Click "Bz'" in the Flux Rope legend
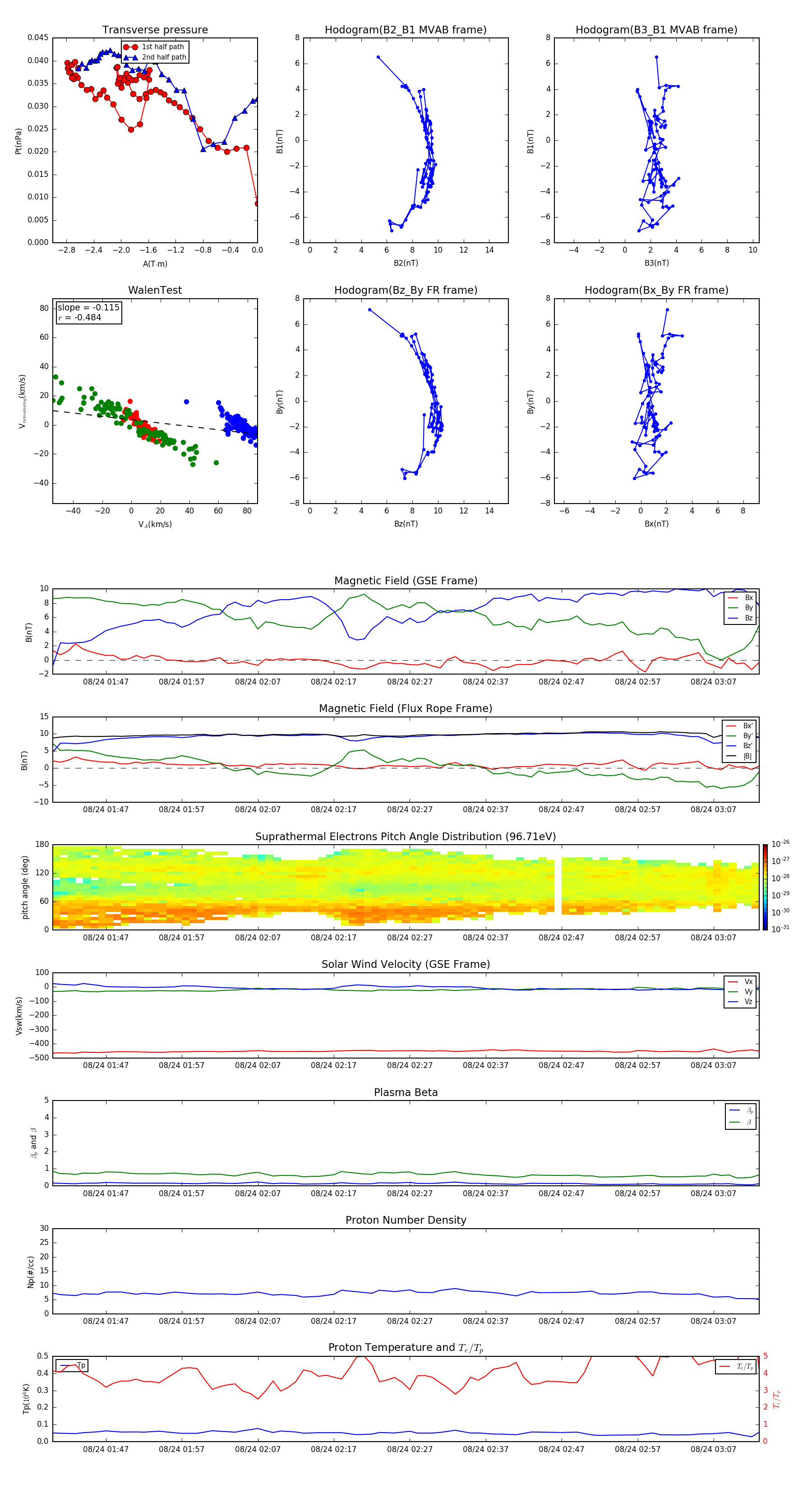 click(x=747, y=746)
